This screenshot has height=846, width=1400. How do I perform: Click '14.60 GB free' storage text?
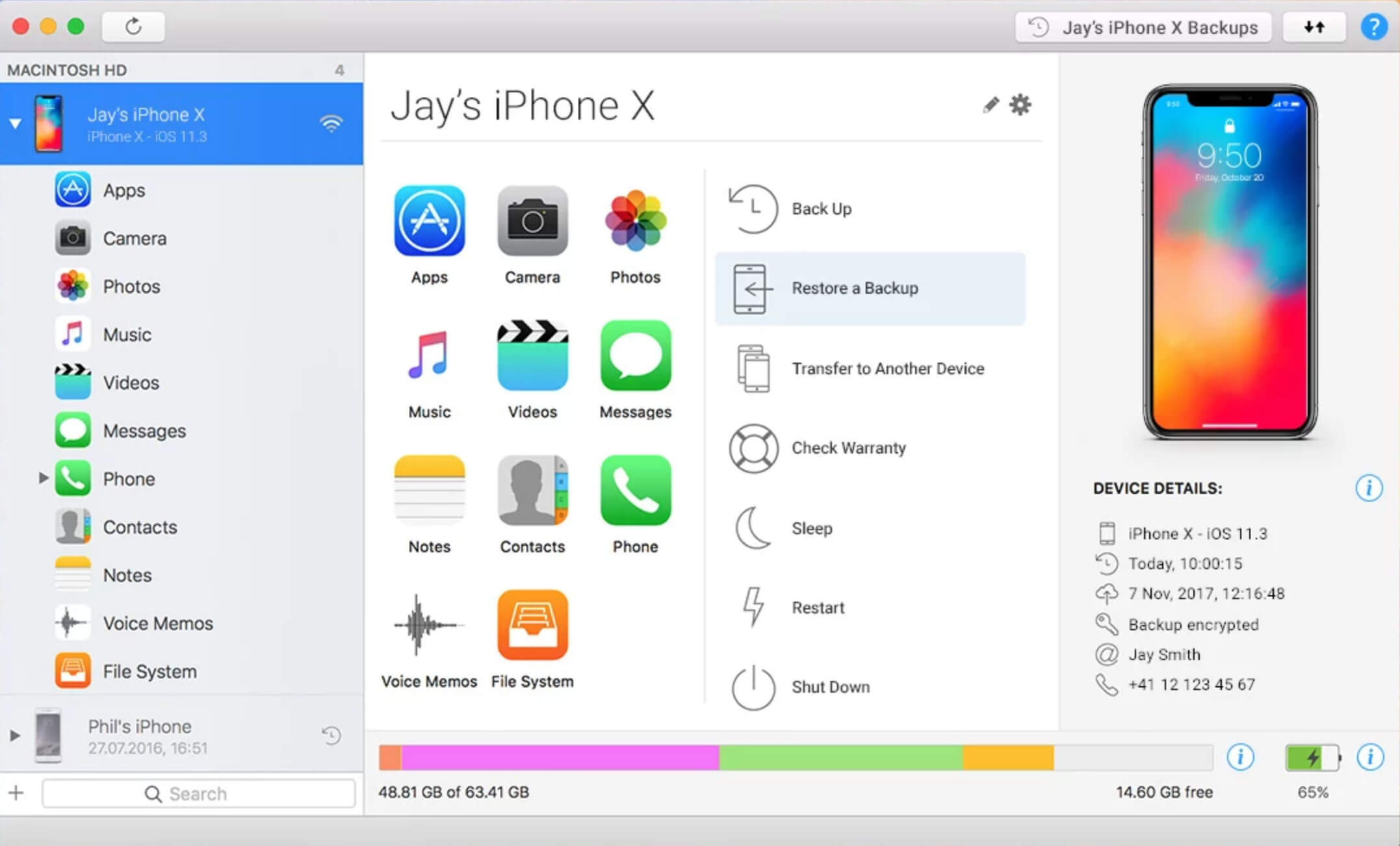click(1164, 792)
